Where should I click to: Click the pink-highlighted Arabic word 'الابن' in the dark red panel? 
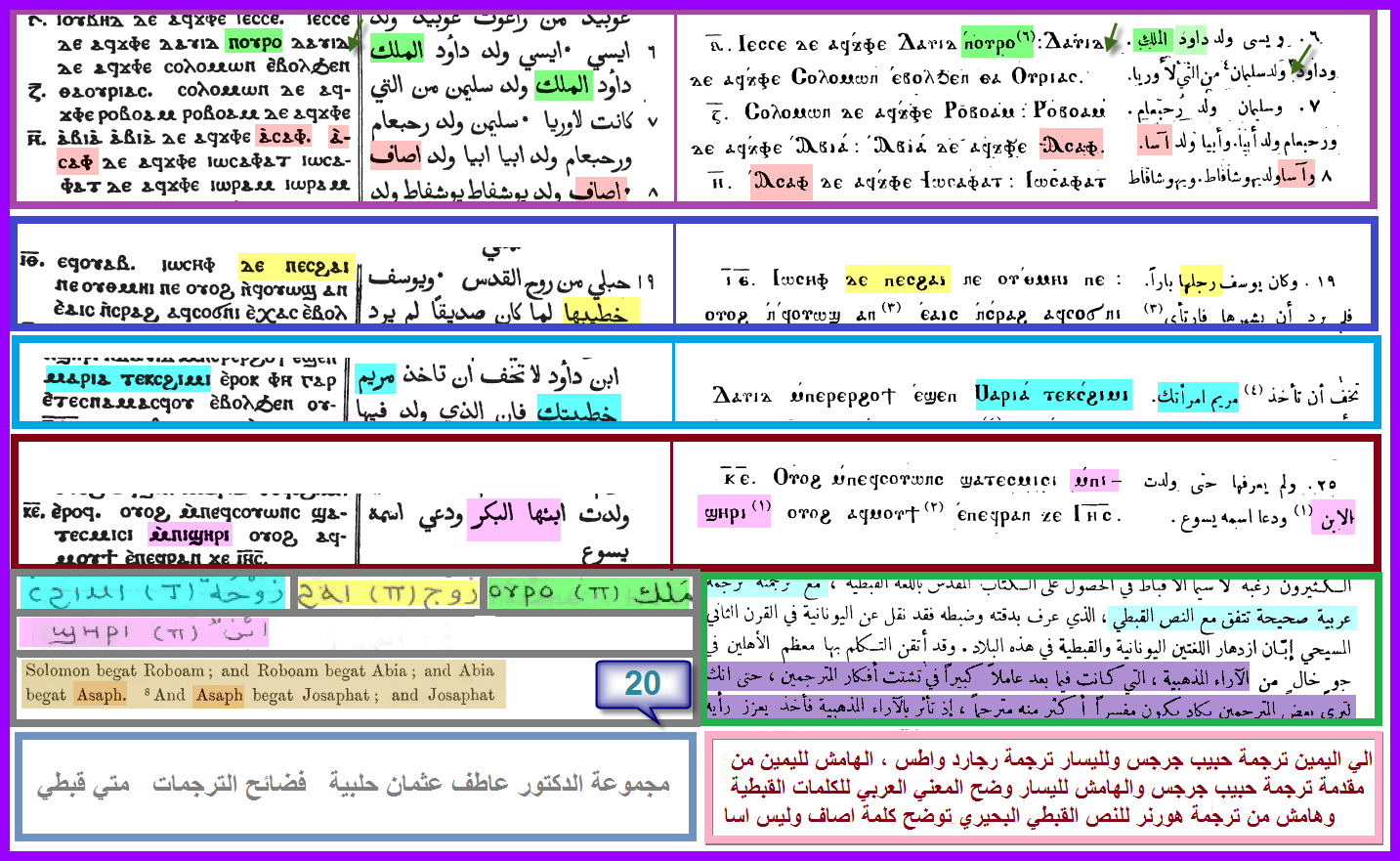point(1336,516)
